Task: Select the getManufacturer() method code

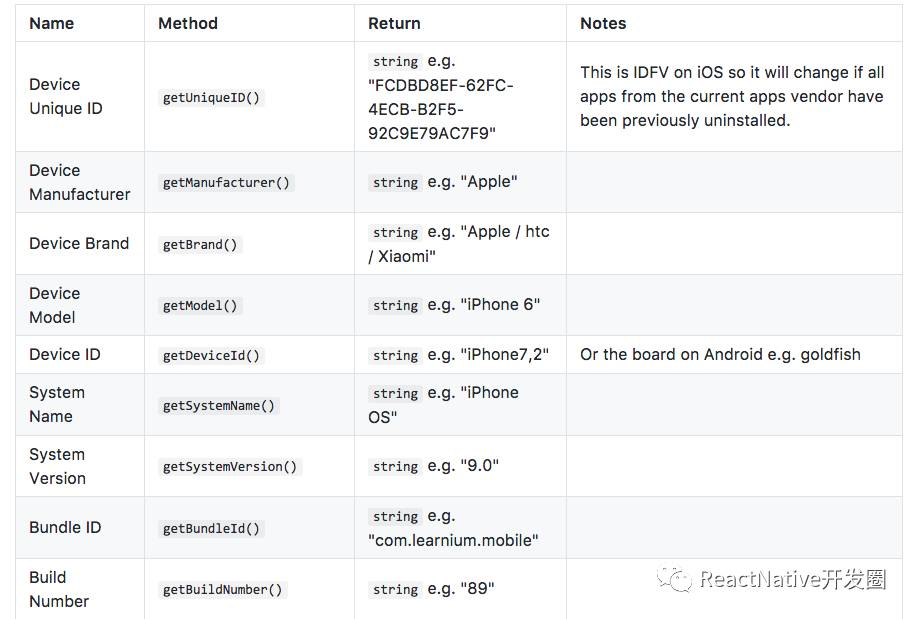Action: click(x=226, y=182)
